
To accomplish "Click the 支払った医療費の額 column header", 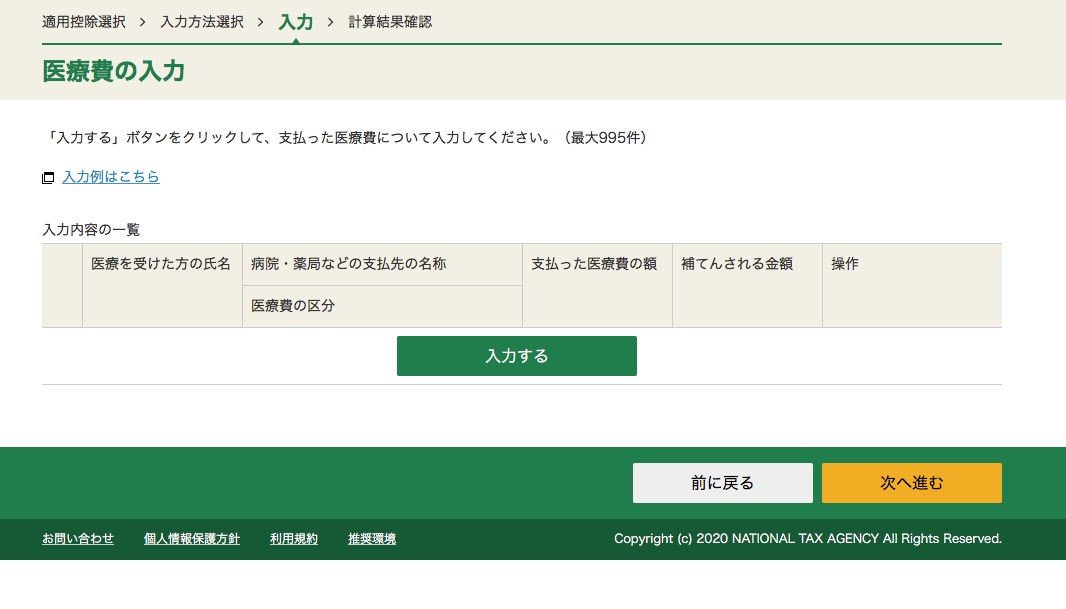I will [x=594, y=264].
